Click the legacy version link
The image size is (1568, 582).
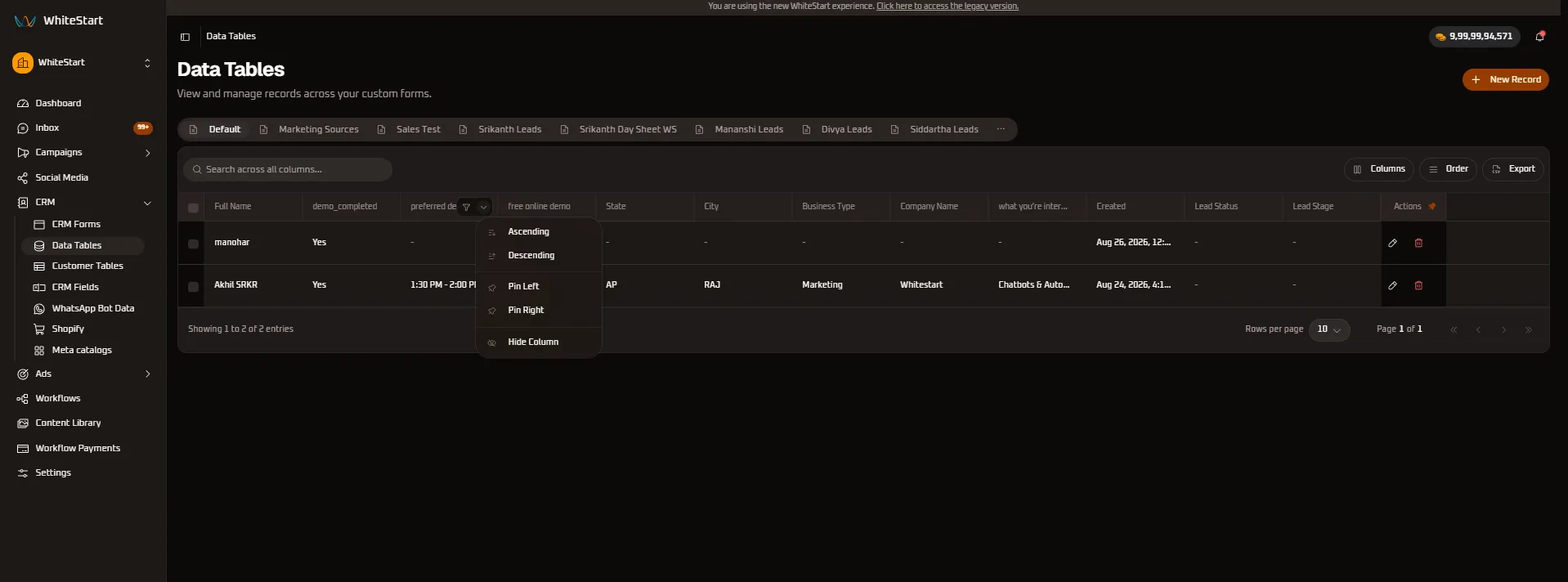[x=948, y=7]
